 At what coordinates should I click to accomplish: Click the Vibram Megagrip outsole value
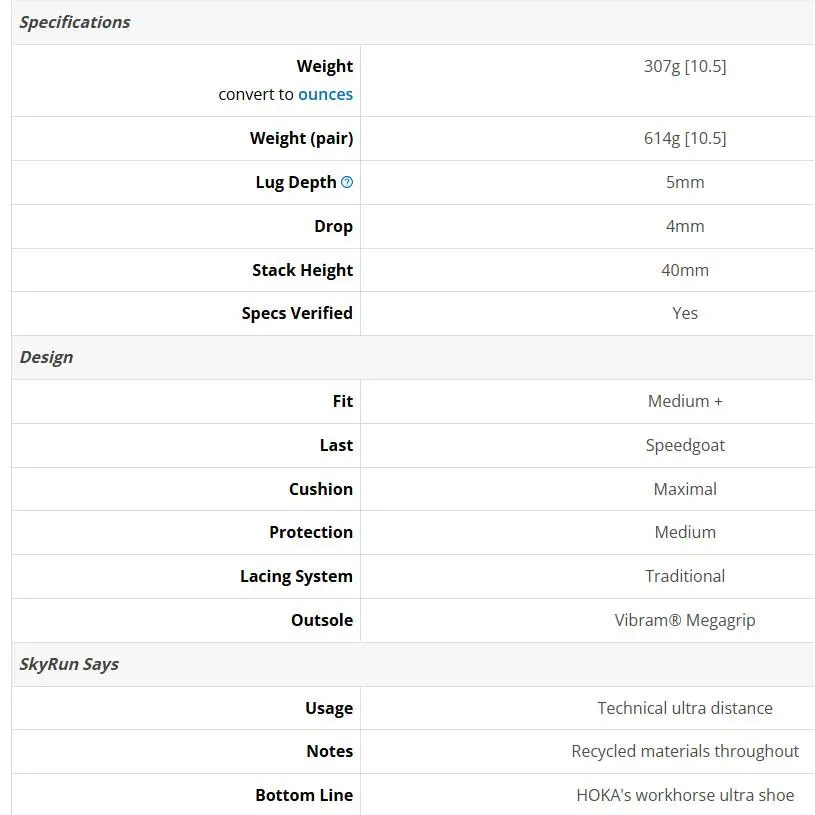(685, 620)
